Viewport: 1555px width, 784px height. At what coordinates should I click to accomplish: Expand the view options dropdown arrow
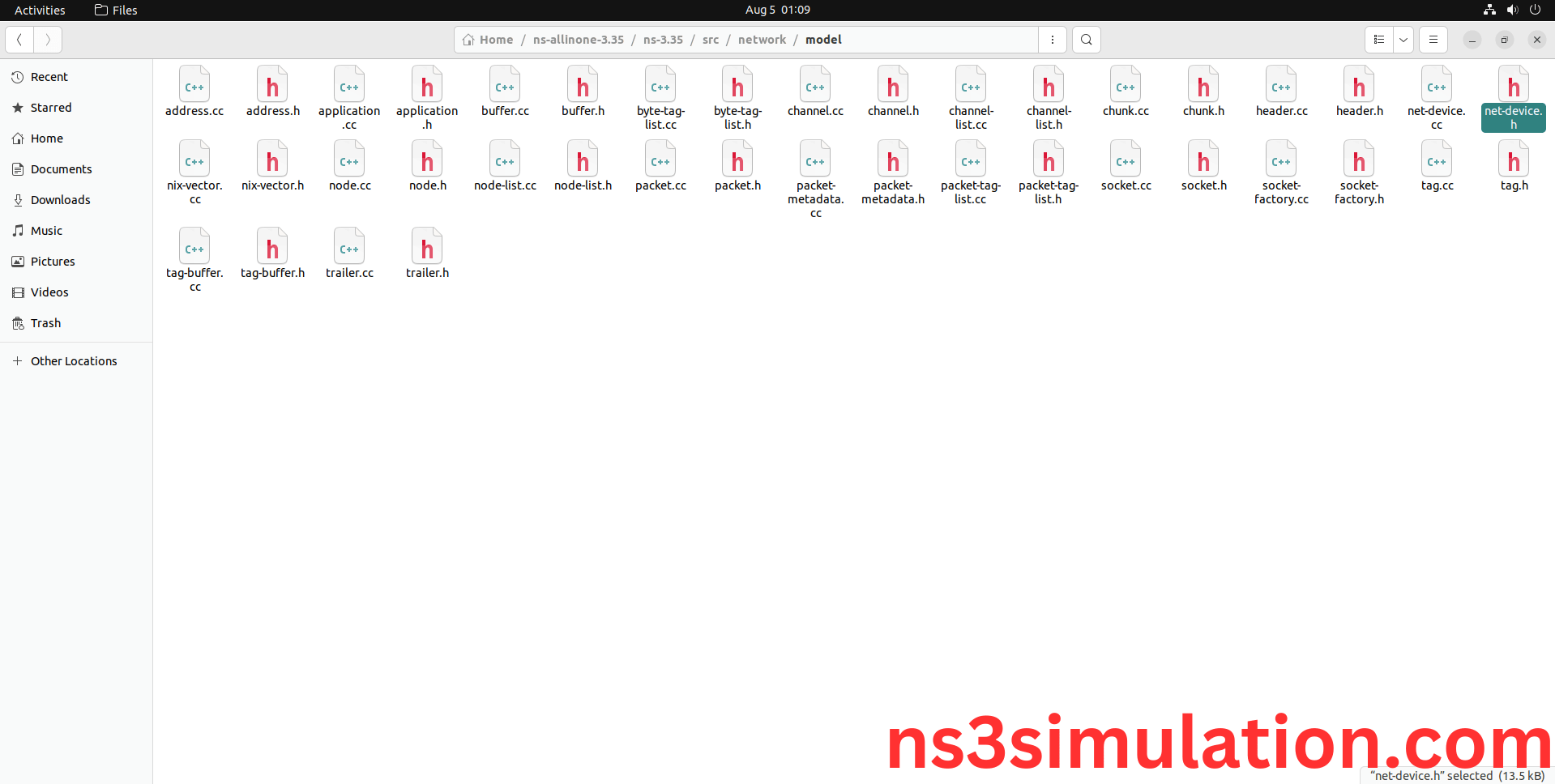[x=1403, y=40]
